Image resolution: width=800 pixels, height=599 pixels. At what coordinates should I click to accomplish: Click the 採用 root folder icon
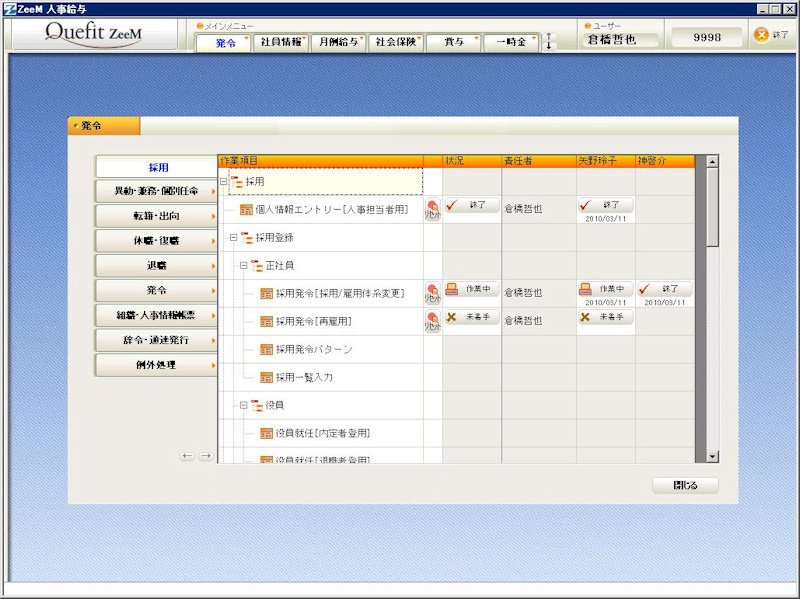(237, 182)
